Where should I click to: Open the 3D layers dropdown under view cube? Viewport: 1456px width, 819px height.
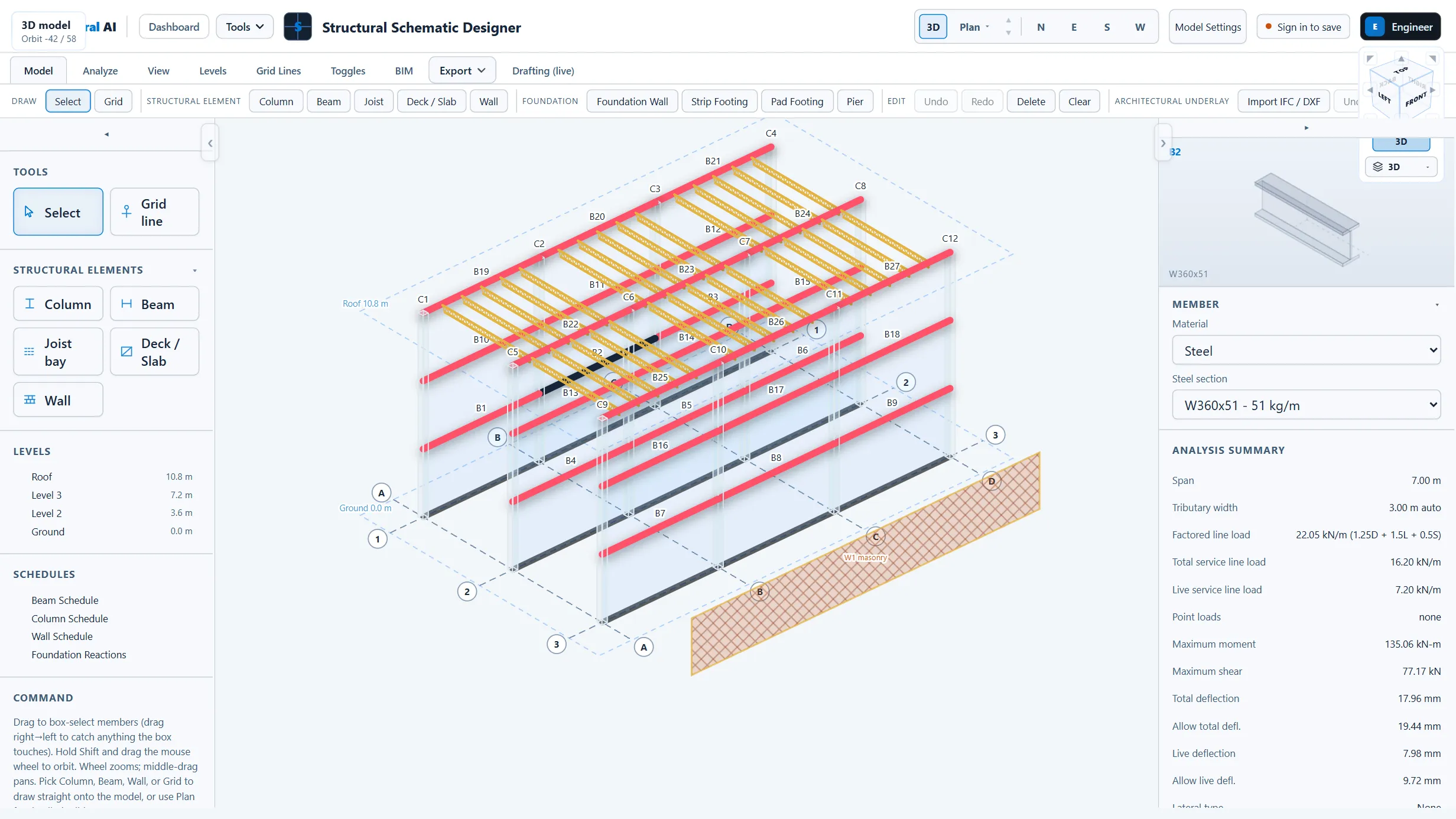click(1401, 167)
